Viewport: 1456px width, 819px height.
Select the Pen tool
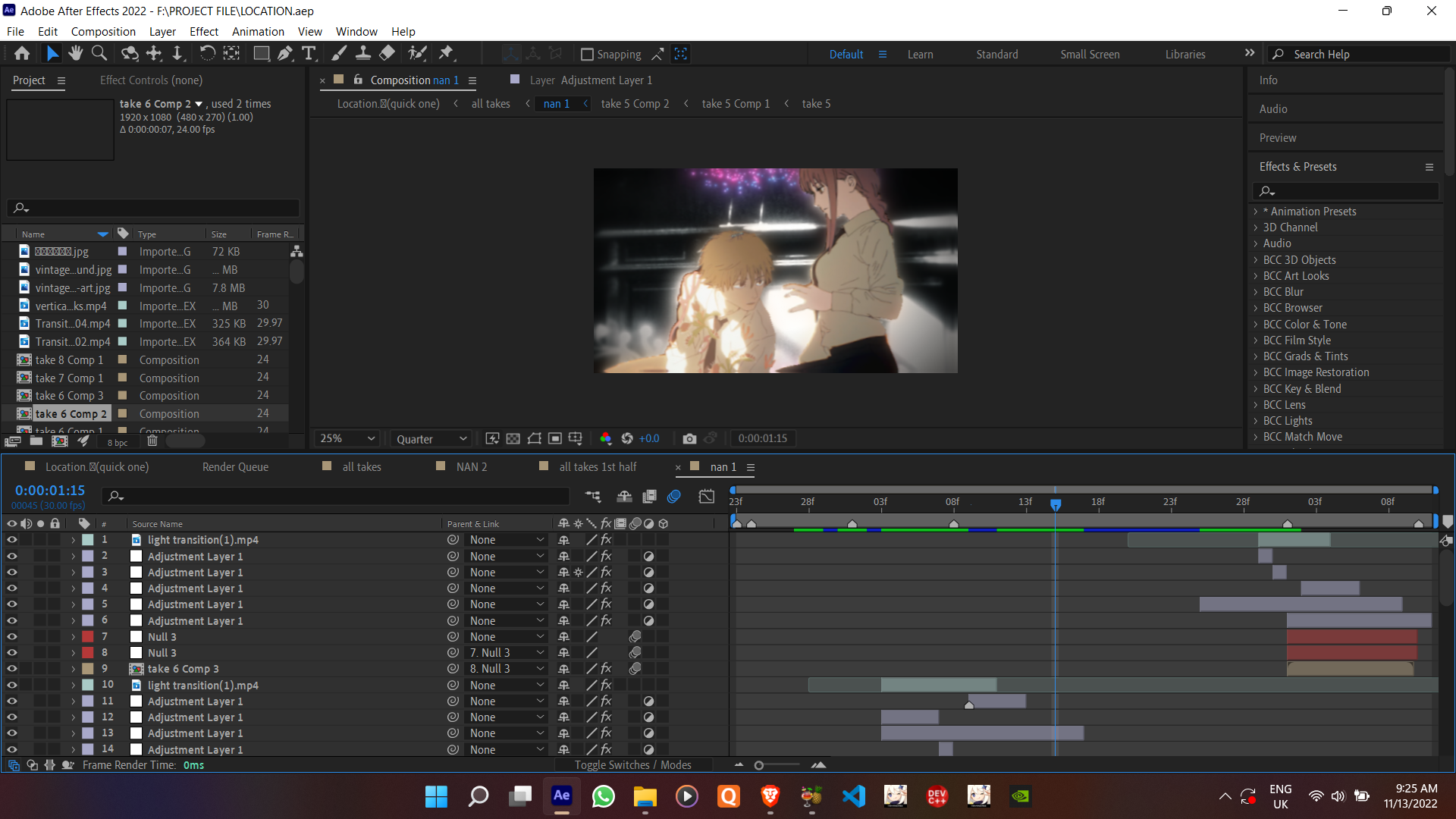[284, 54]
